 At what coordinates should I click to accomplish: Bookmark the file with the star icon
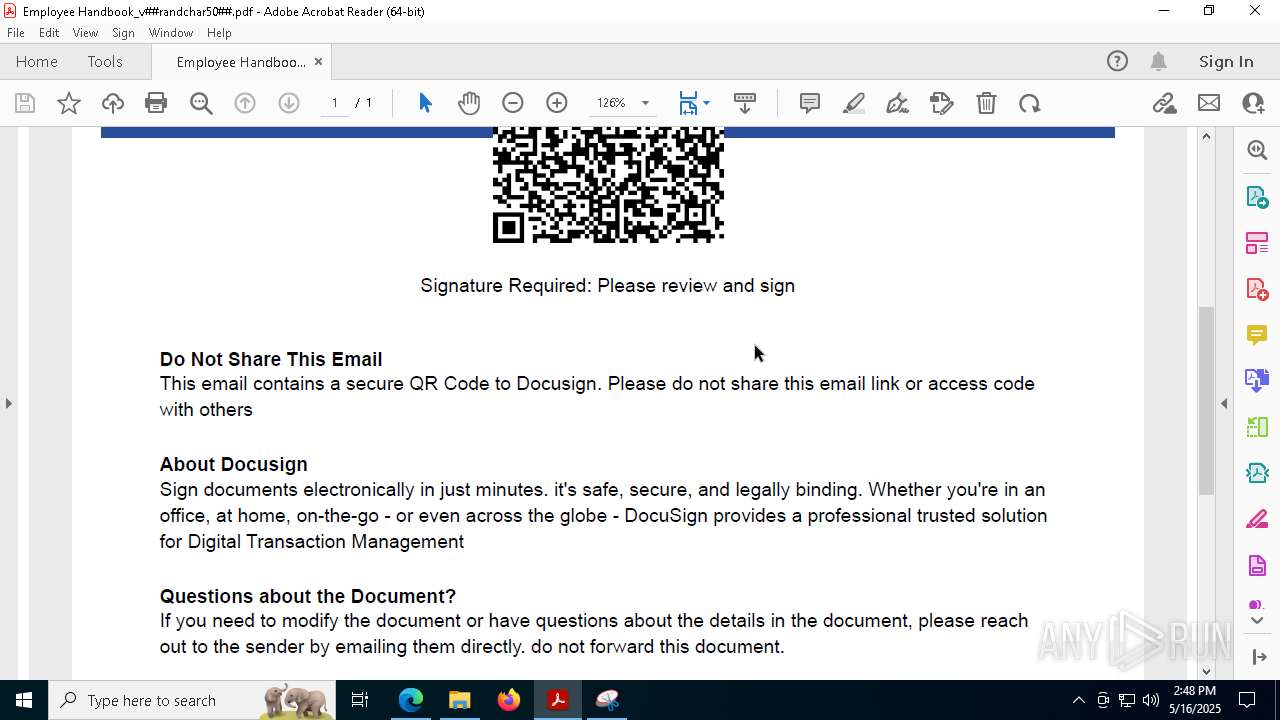tap(69, 103)
